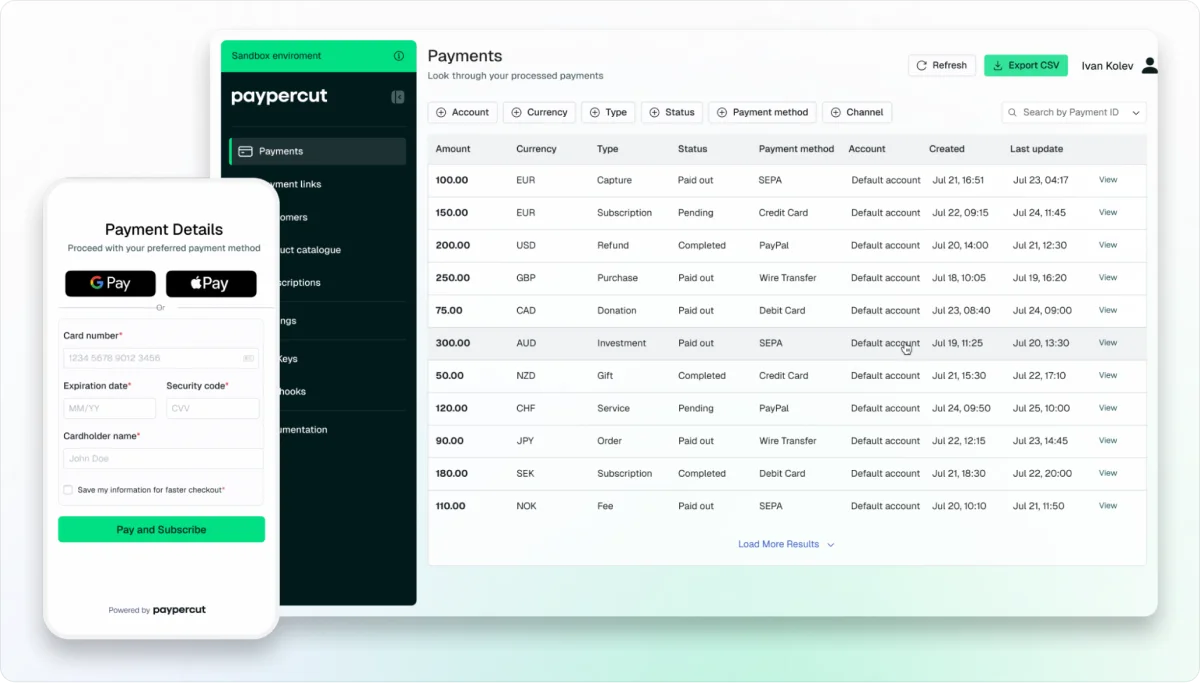
Task: Click Ivan Kolev user name
Action: pyautogui.click(x=1108, y=66)
